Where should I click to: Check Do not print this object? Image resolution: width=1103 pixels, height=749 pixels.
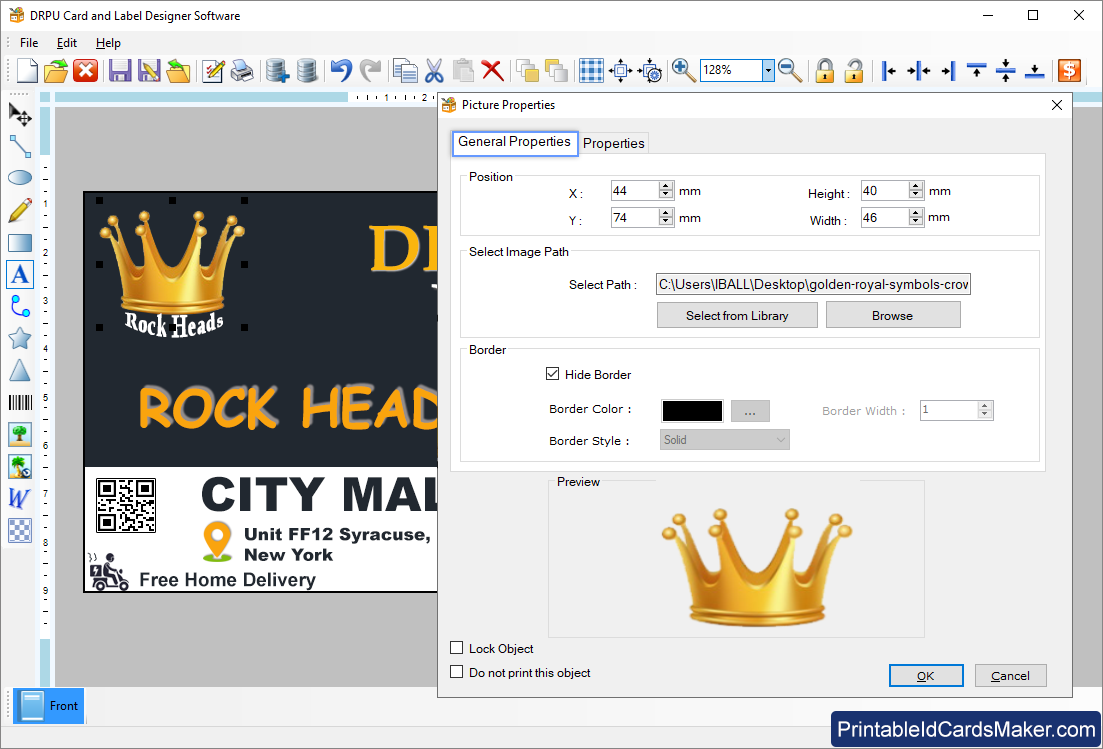[x=457, y=672]
